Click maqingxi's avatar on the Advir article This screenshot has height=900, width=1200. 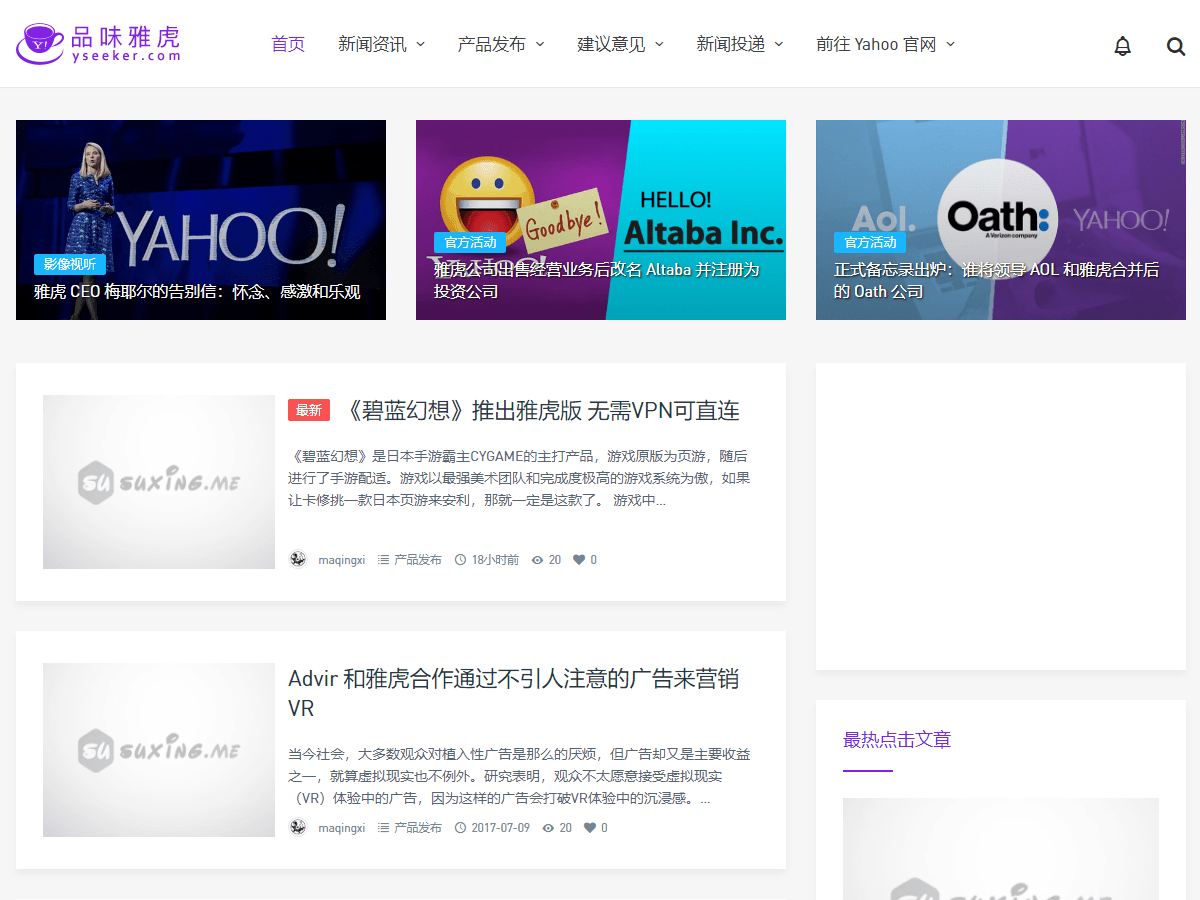click(x=298, y=827)
